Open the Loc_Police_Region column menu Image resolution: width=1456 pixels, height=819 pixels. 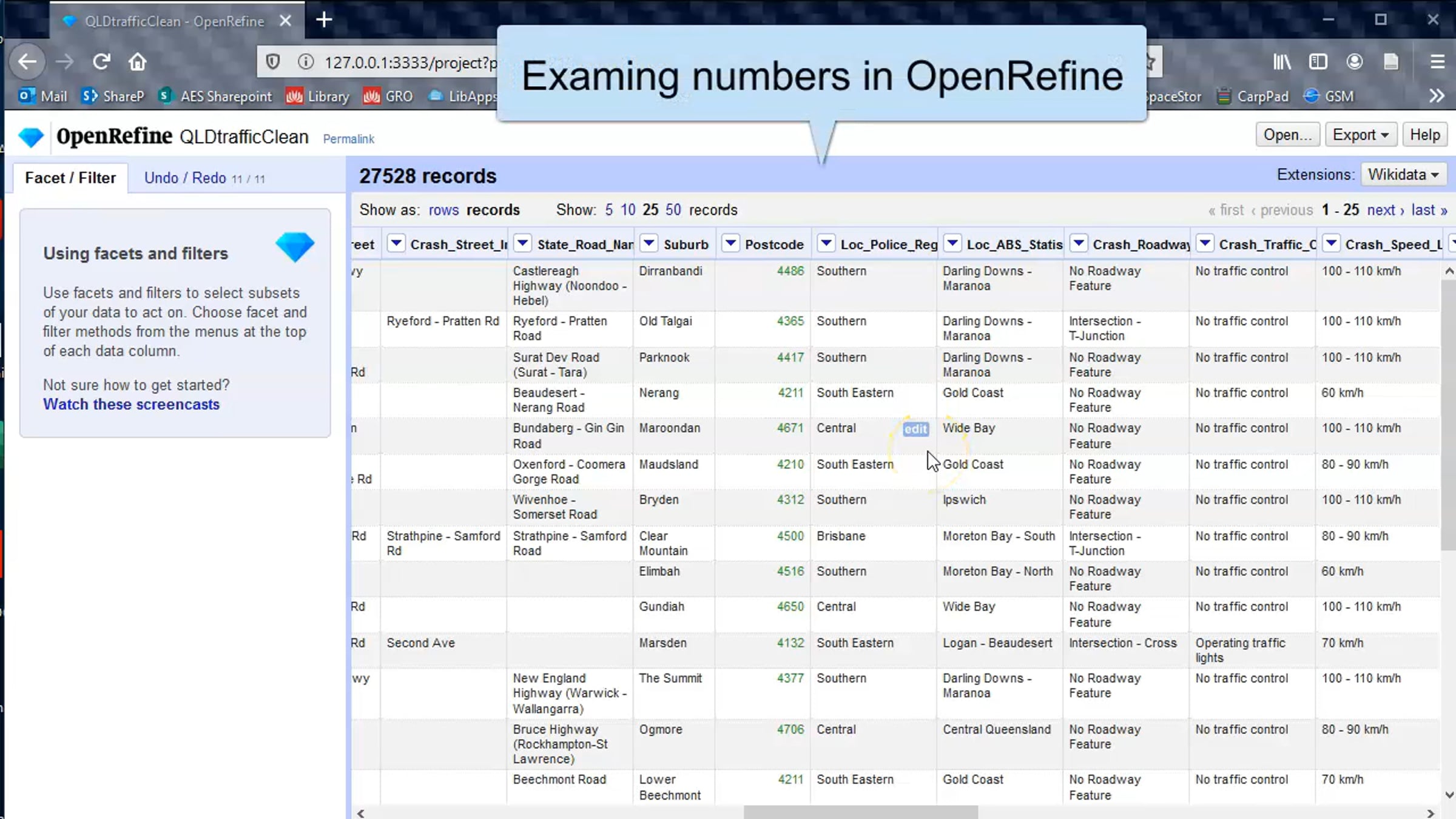point(826,244)
